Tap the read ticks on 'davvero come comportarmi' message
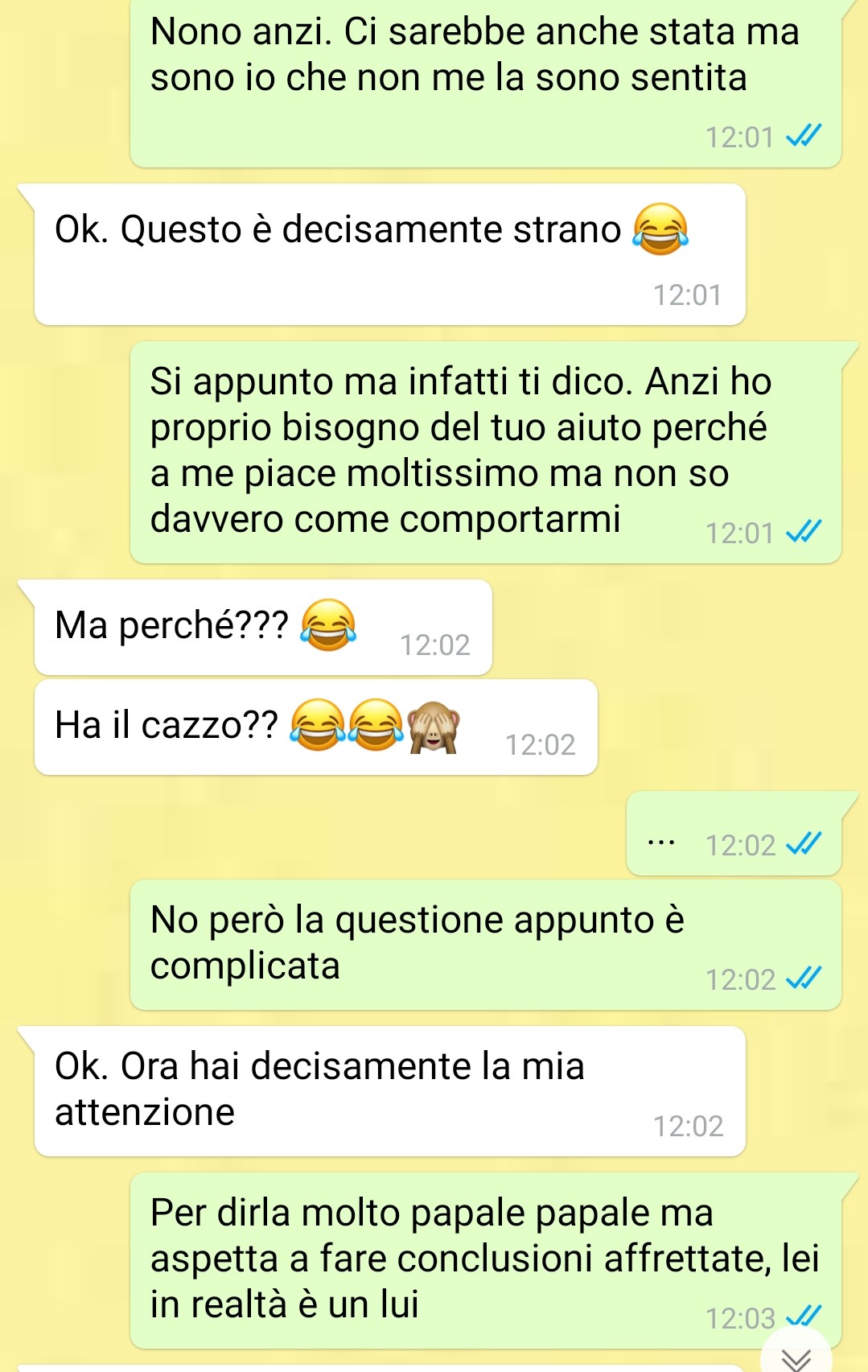868x1372 pixels. [x=804, y=531]
